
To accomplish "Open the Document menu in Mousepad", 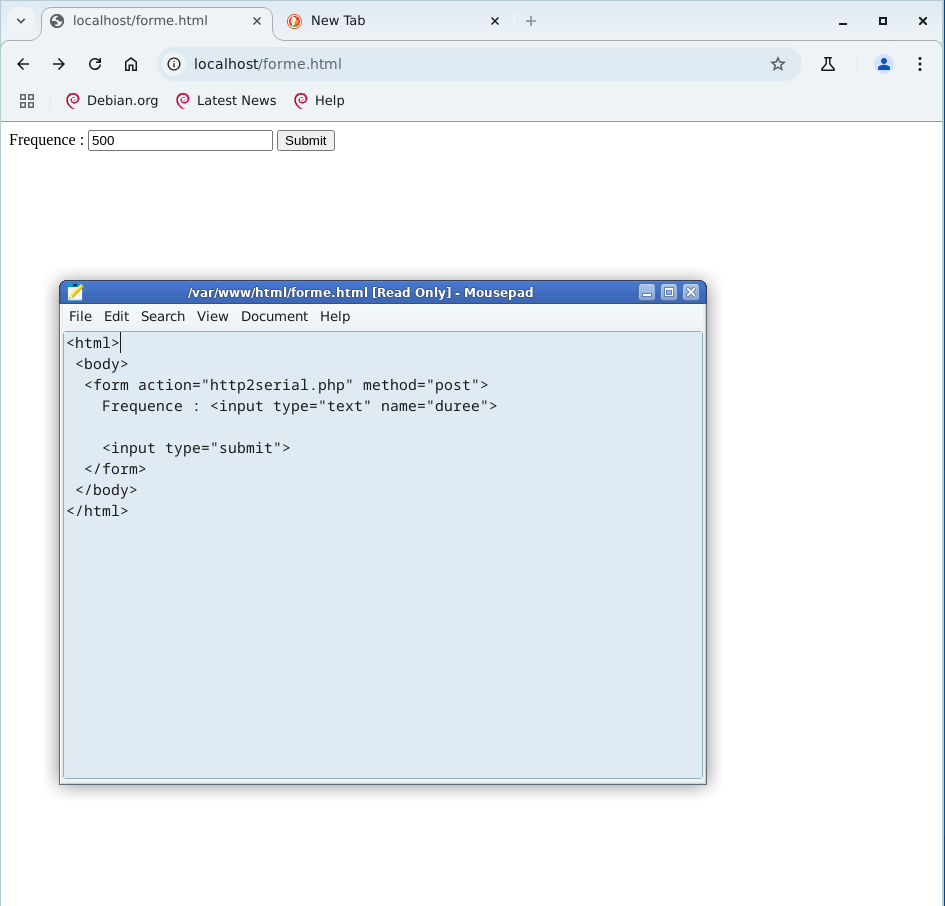I will (274, 316).
